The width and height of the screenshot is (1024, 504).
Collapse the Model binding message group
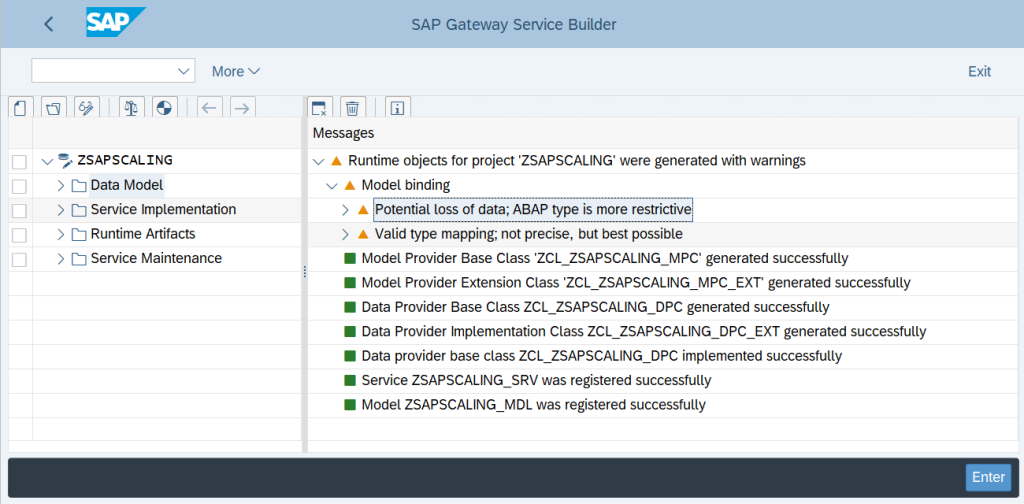(x=332, y=186)
